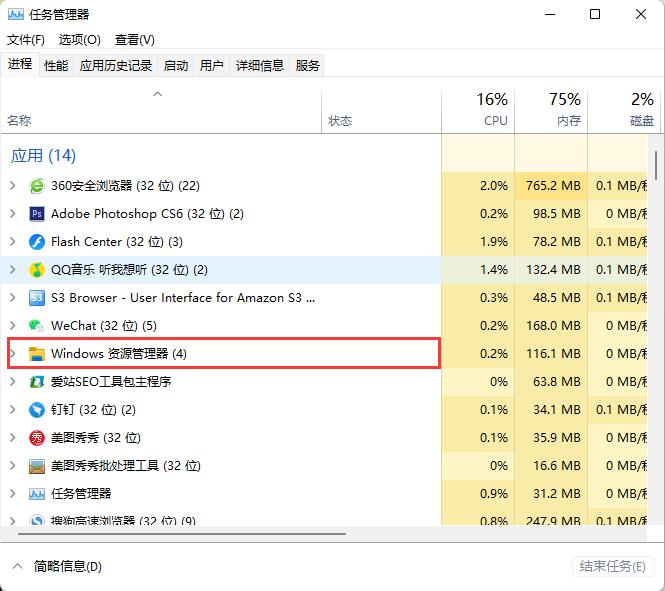Image resolution: width=665 pixels, height=591 pixels.
Task: Click the QQ音乐 icon
Action: (x=37, y=270)
